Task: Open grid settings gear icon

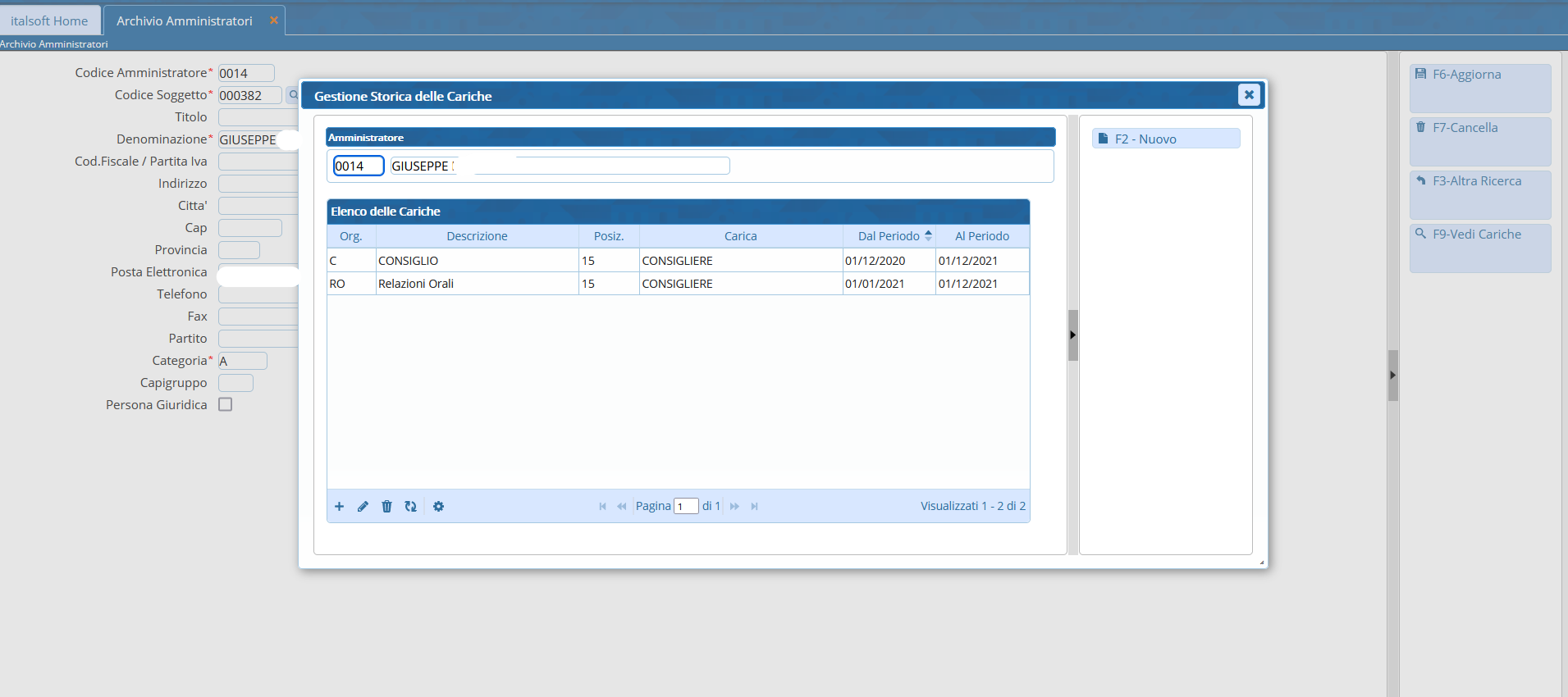Action: (x=438, y=507)
